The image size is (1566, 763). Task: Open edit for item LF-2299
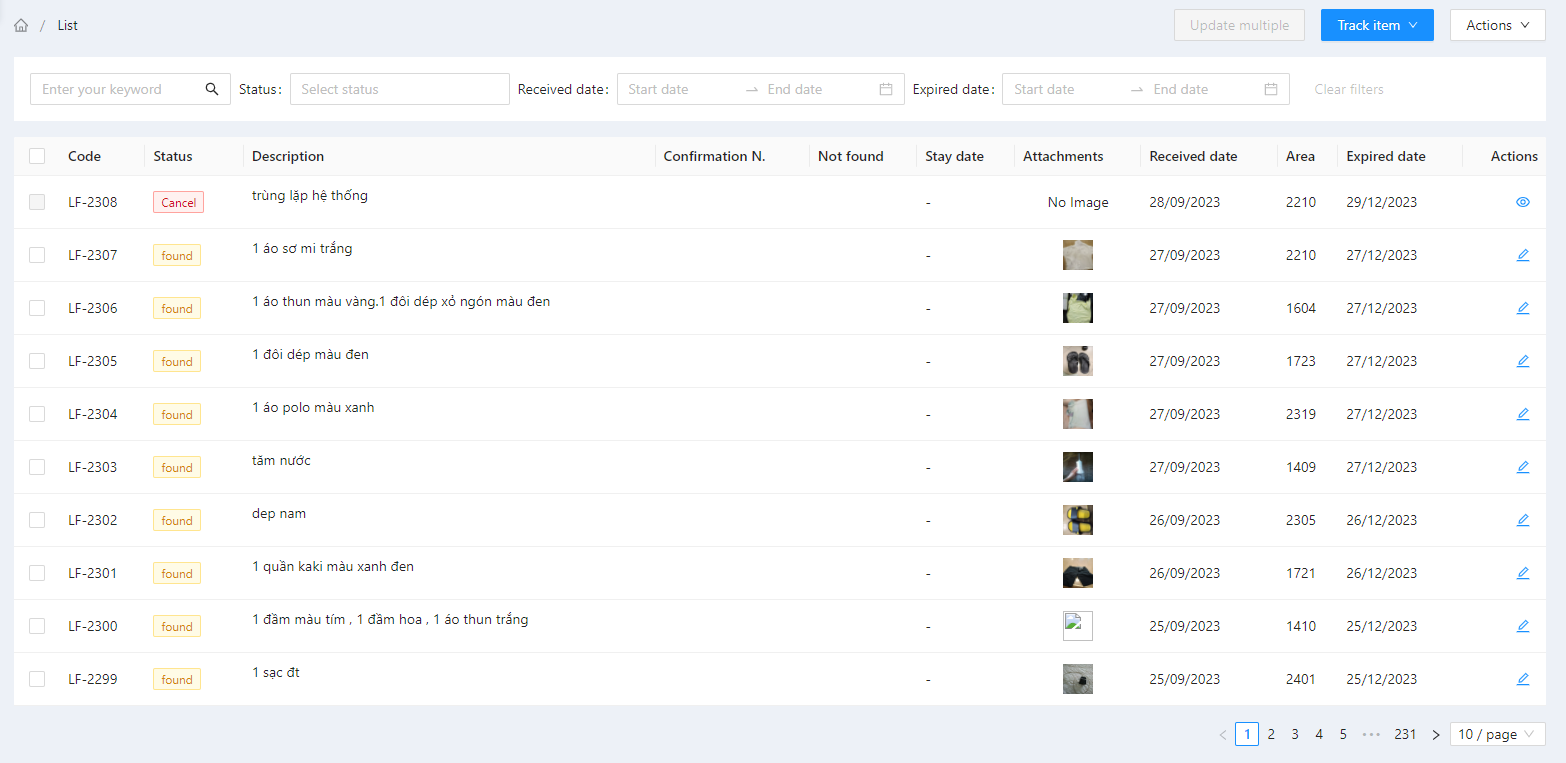tap(1522, 679)
